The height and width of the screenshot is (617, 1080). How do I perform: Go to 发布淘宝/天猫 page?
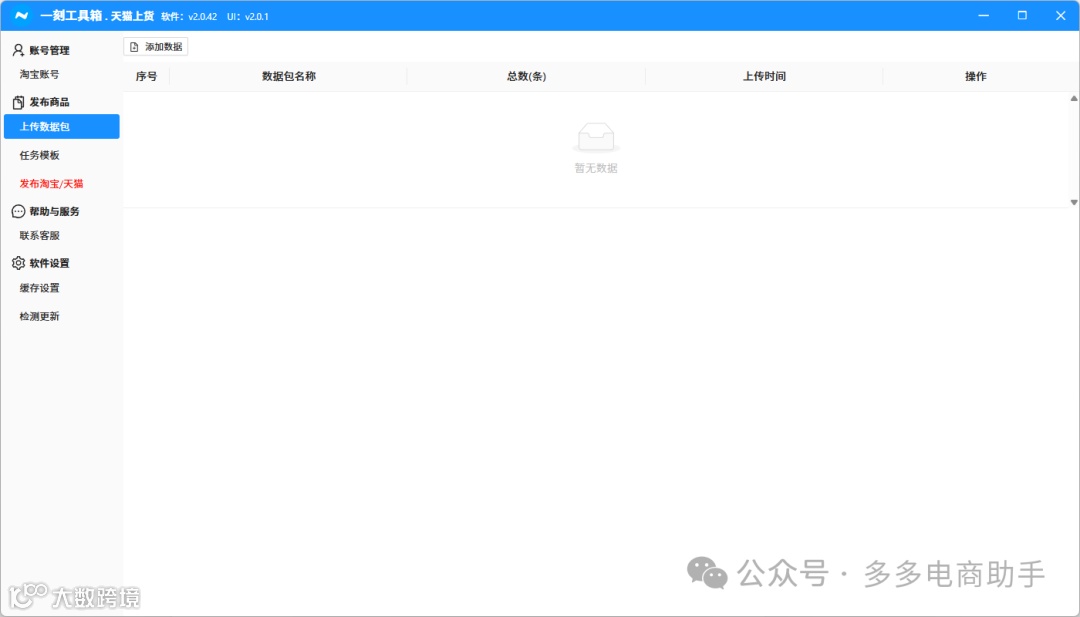52,184
